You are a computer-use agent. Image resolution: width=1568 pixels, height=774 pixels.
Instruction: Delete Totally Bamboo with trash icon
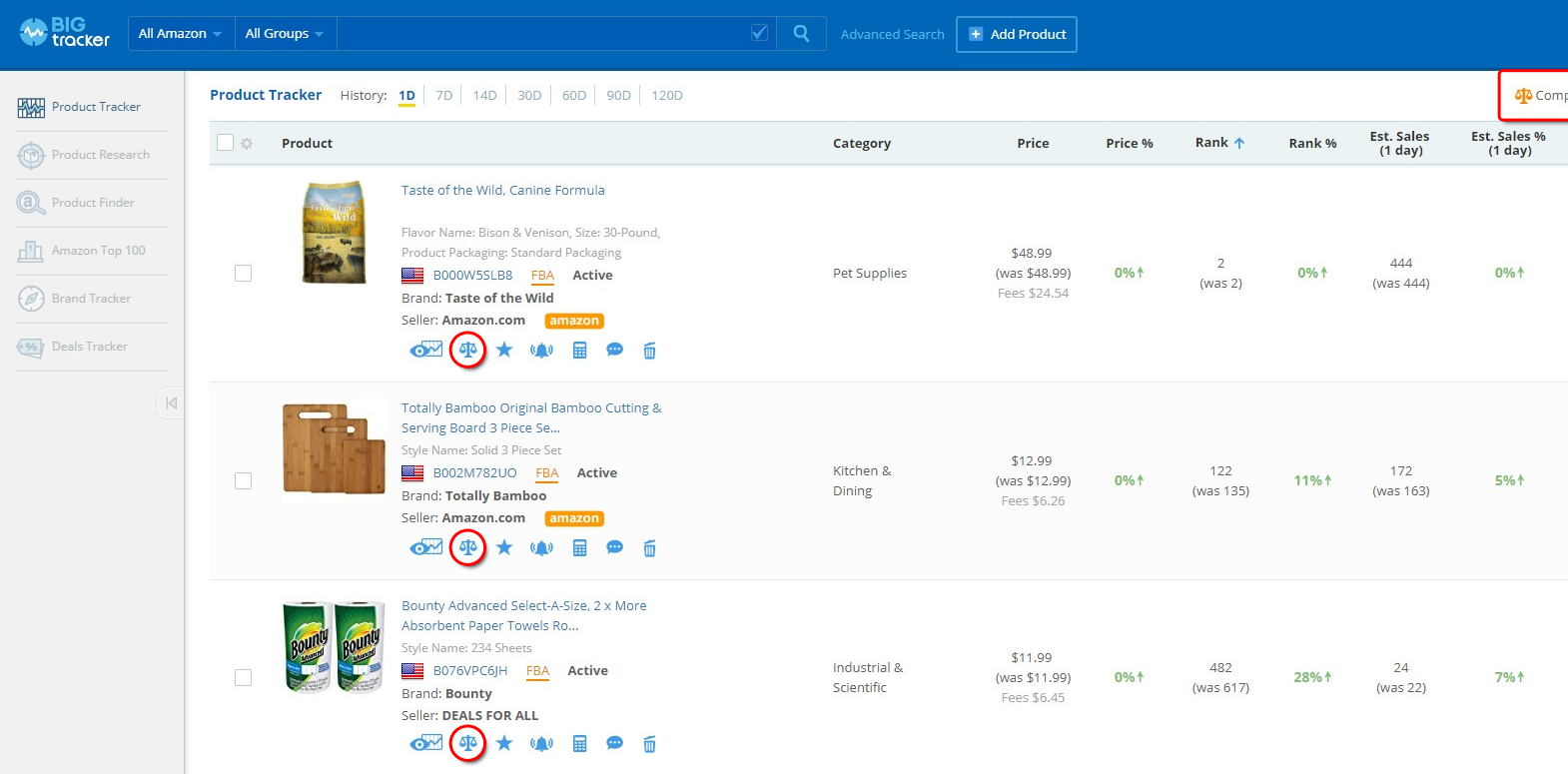[649, 548]
